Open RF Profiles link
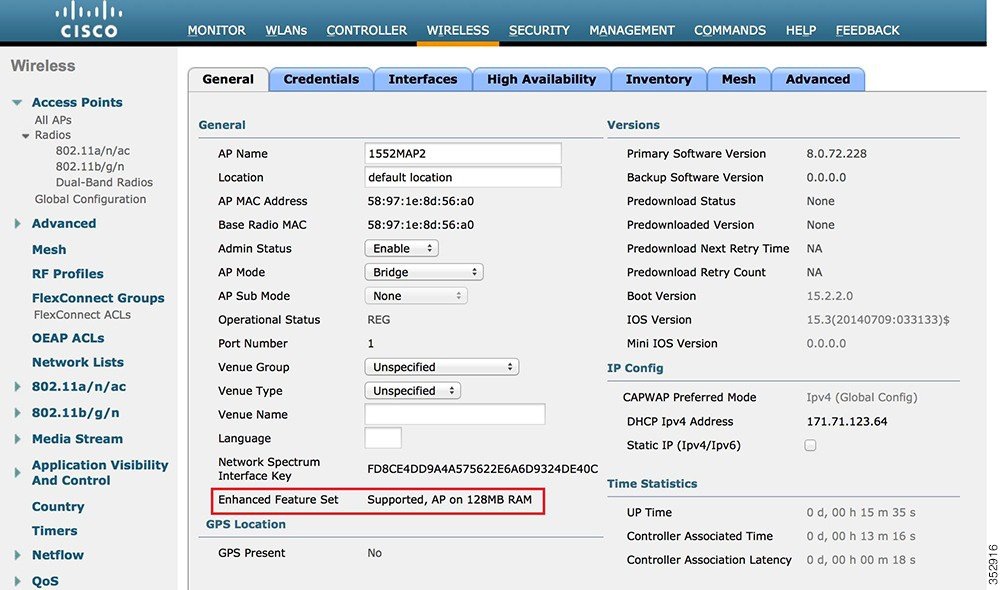The image size is (1000, 590). click(68, 274)
